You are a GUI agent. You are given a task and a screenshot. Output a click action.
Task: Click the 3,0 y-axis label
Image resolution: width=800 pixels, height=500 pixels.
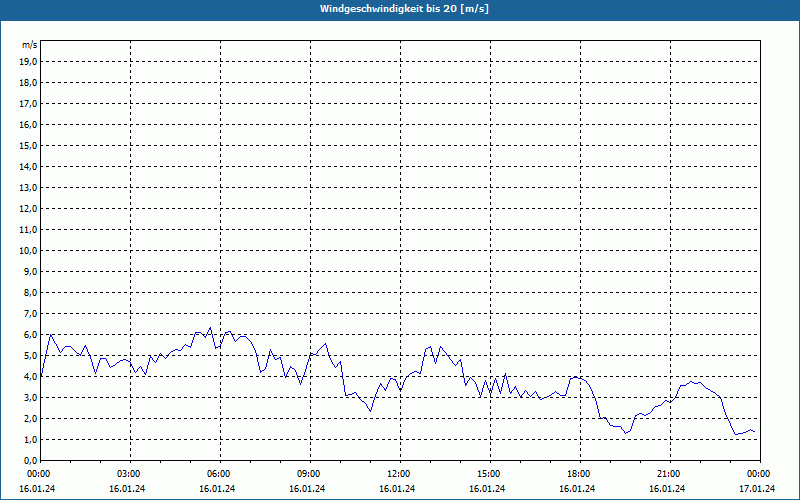pyautogui.click(x=31, y=397)
